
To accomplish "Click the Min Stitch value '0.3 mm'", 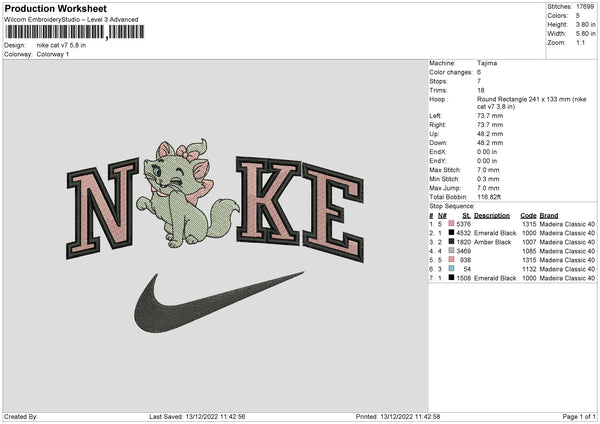I will pyautogui.click(x=488, y=179).
